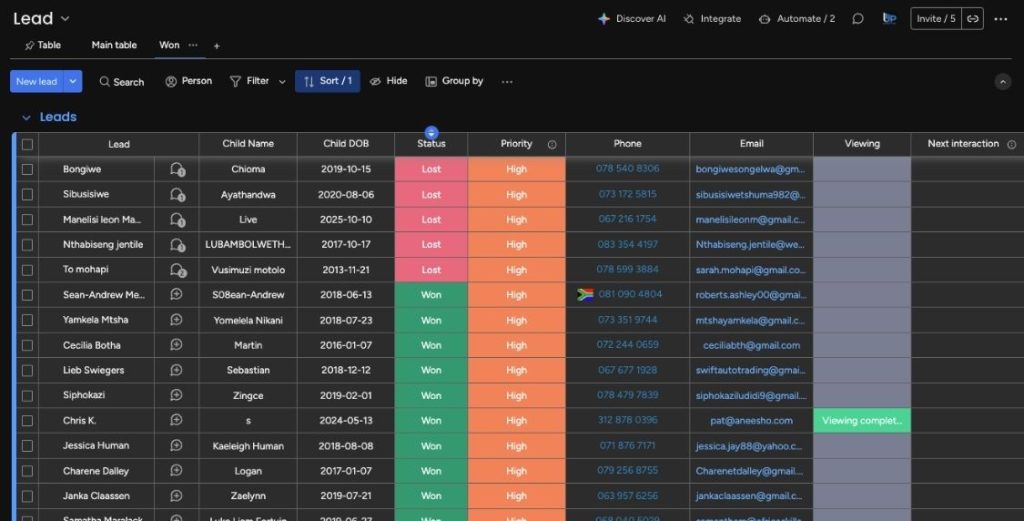Click the Invite / 5 button
Image resolution: width=1024 pixels, height=521 pixels.
[935, 19]
